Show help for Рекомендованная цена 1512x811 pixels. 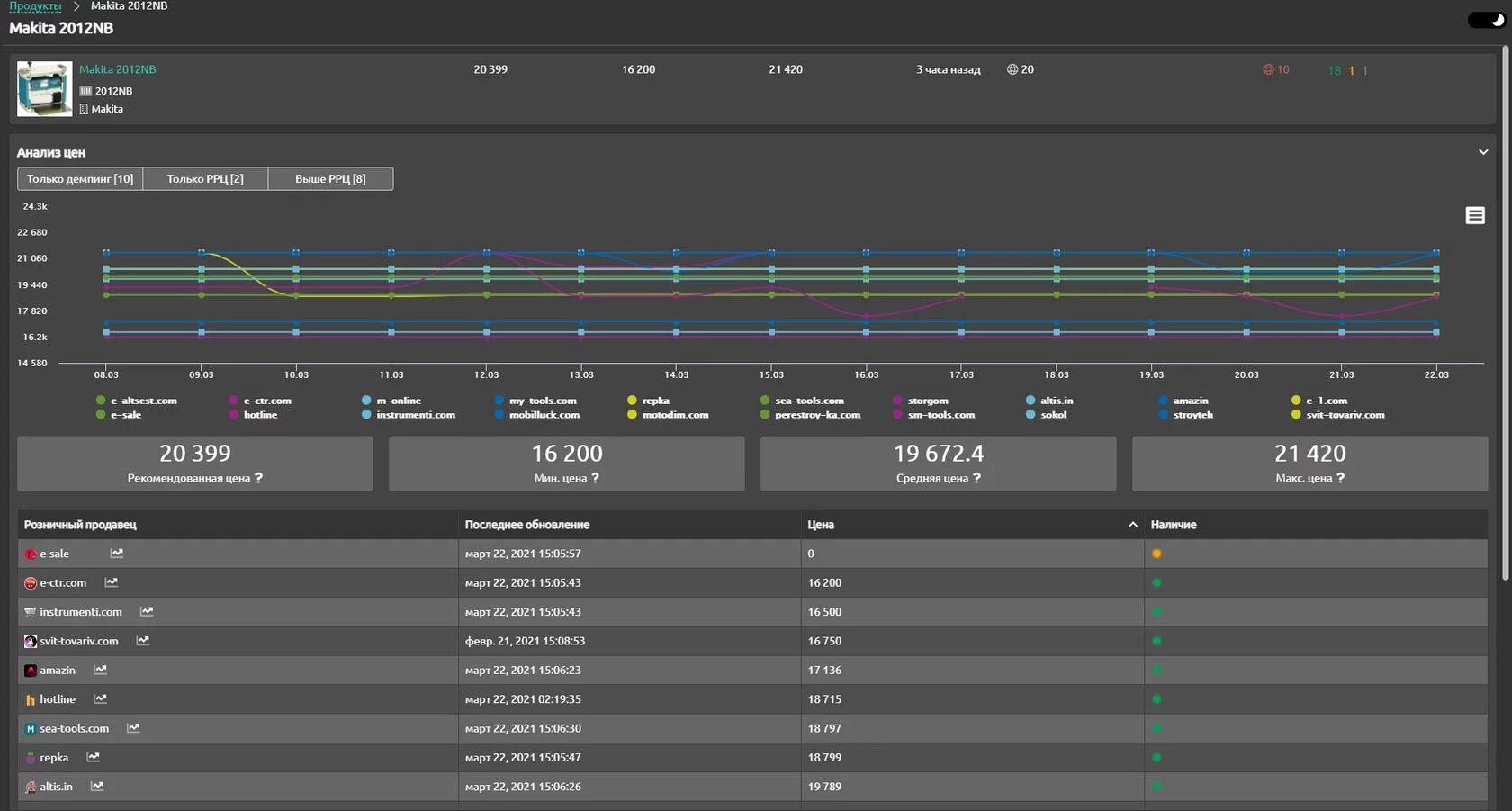[x=259, y=478]
